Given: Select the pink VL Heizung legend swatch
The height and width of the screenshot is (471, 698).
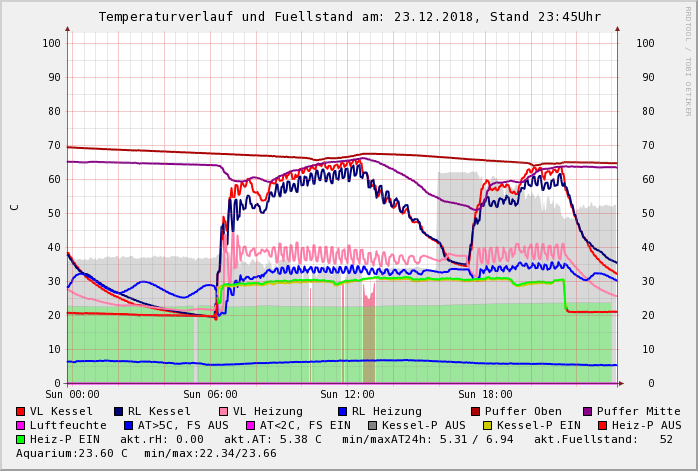Looking at the screenshot, I should (x=224, y=411).
